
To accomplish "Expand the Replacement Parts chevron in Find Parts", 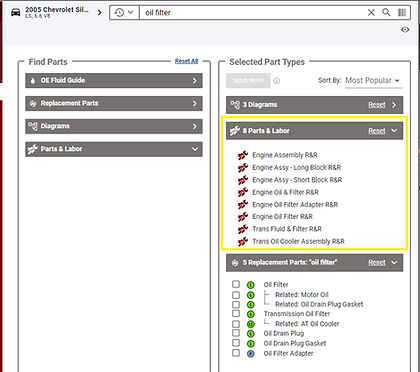I will [195, 104].
